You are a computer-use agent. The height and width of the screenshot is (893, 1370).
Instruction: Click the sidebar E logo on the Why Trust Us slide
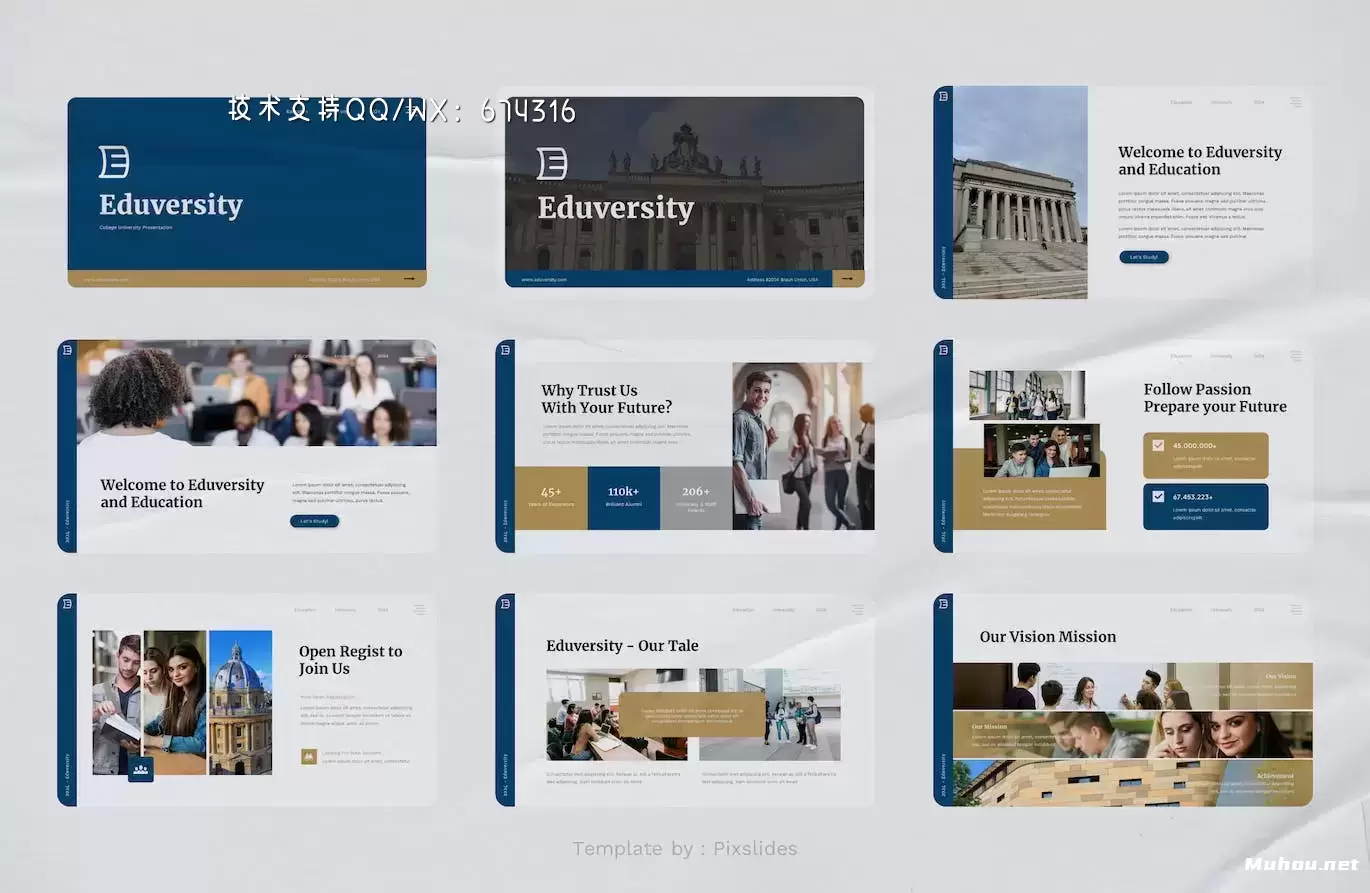pos(505,350)
